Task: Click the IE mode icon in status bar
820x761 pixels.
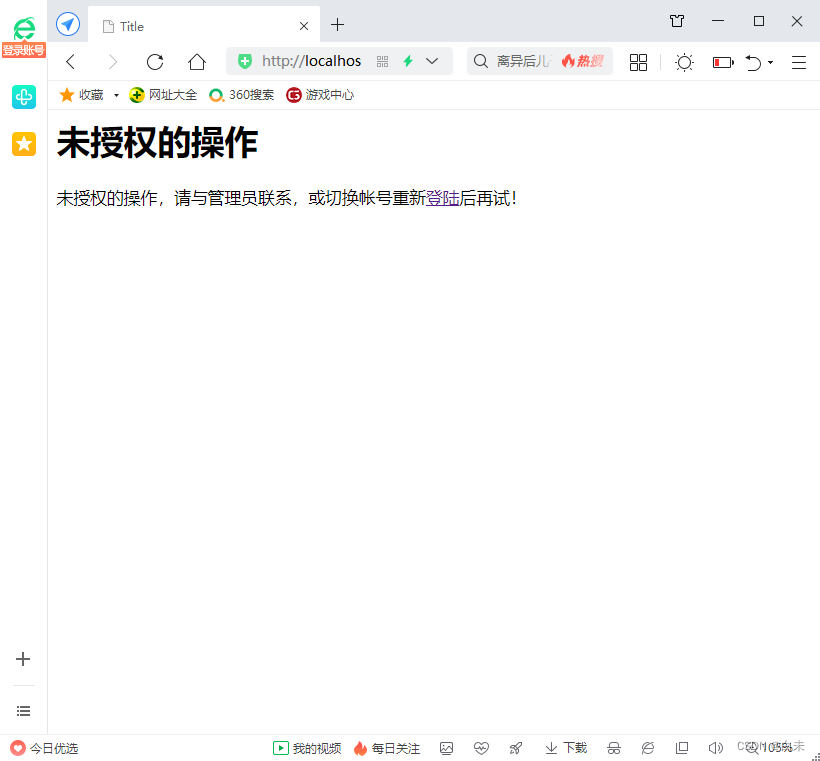Action: [647, 748]
